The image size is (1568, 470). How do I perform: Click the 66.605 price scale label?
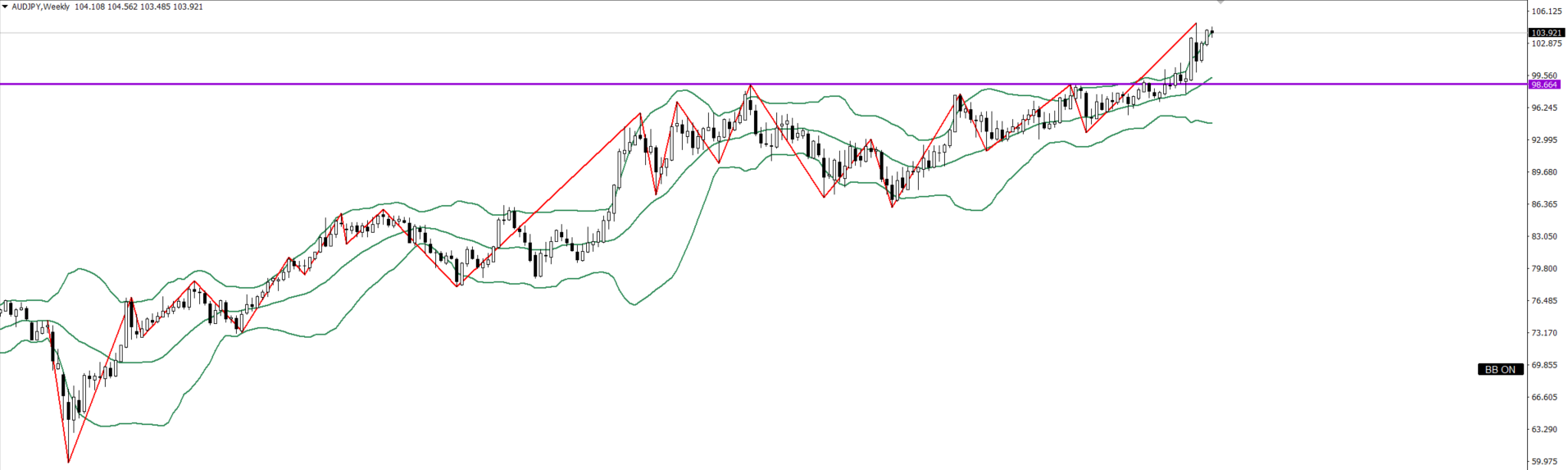click(1545, 397)
